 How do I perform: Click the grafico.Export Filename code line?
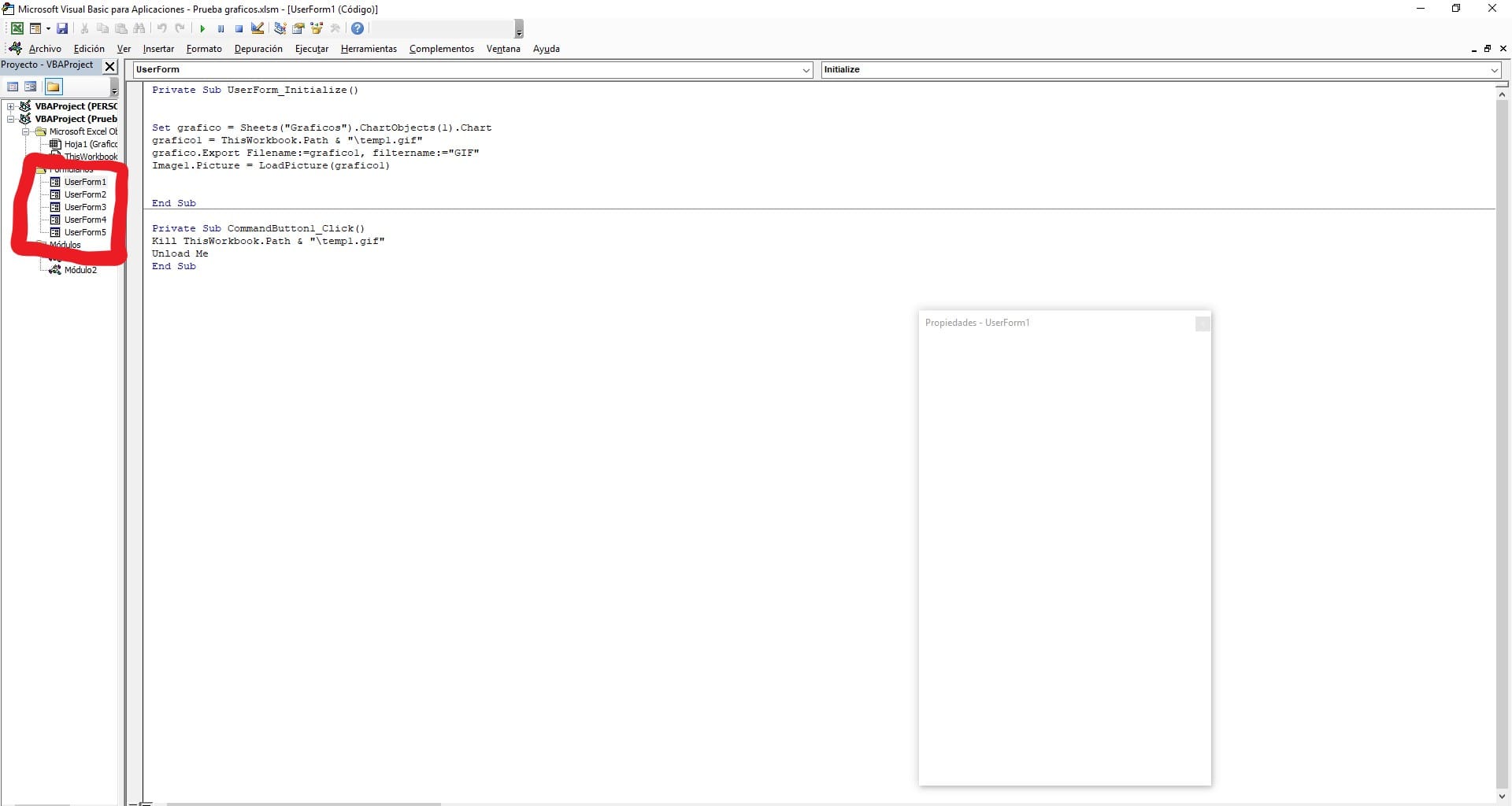click(x=316, y=153)
